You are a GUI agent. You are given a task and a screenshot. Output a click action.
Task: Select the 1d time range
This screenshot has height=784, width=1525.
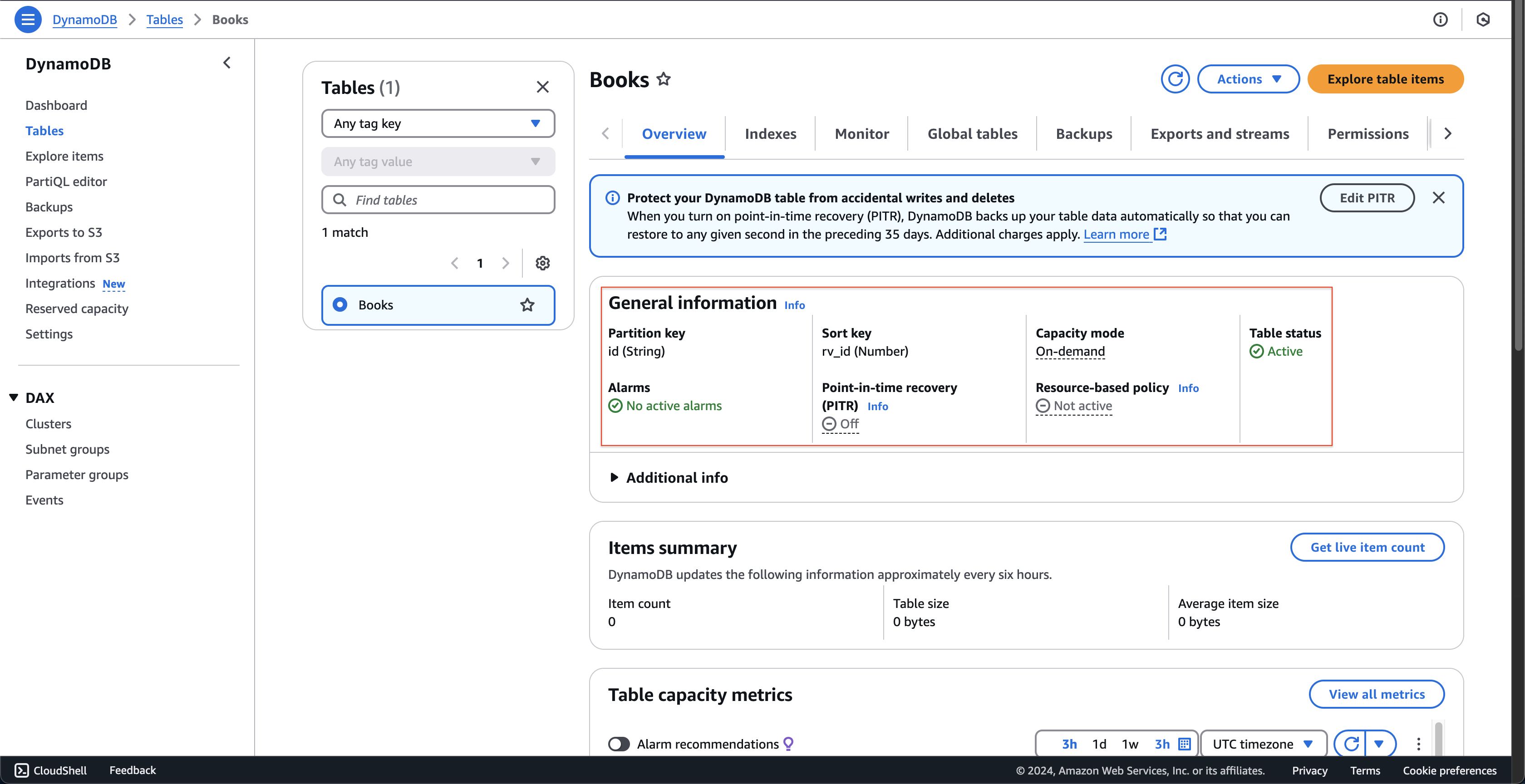click(1099, 744)
